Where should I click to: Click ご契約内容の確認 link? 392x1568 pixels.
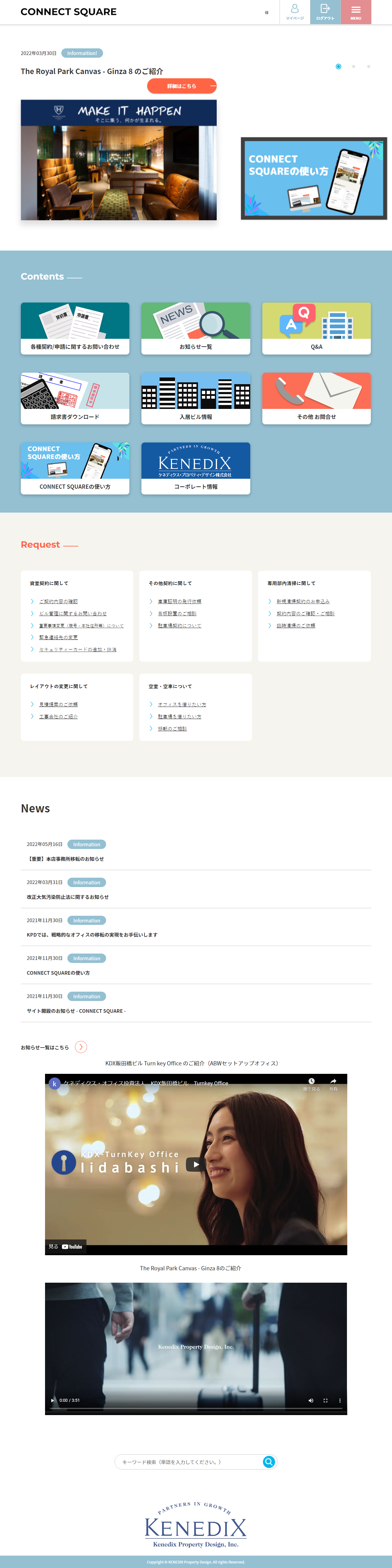point(58,601)
